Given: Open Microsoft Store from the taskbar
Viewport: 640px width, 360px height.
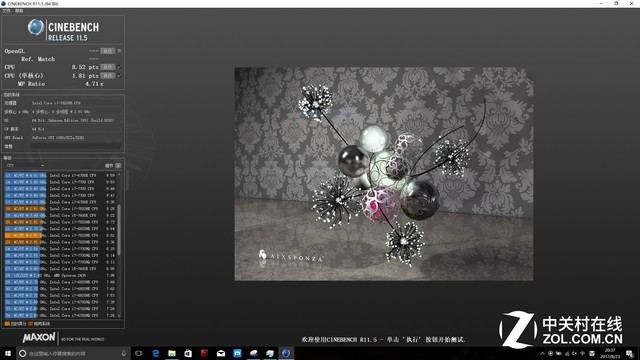Looking at the screenshot, I should (x=188, y=353).
